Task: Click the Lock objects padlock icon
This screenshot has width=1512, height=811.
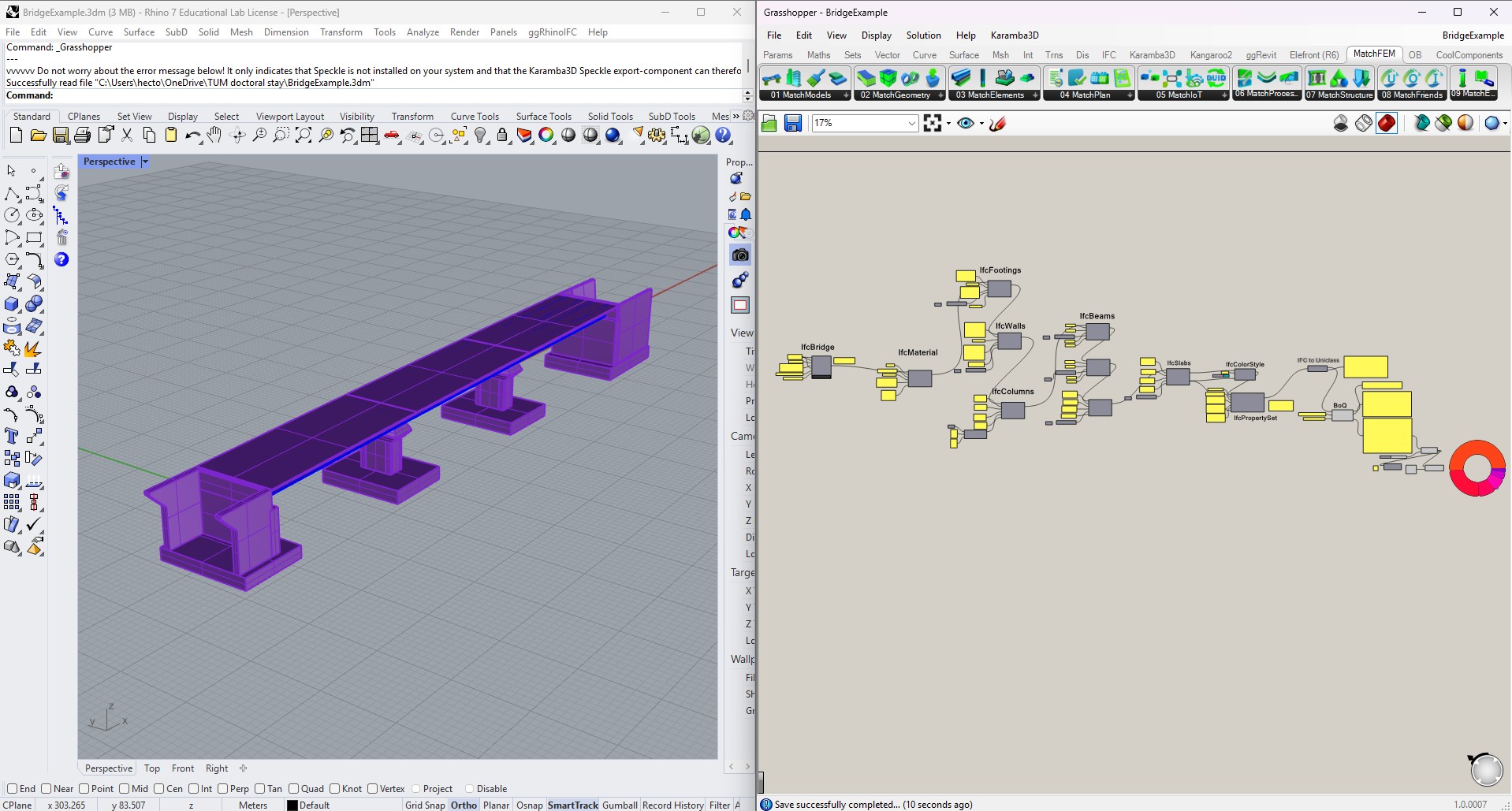Action: click(502, 136)
